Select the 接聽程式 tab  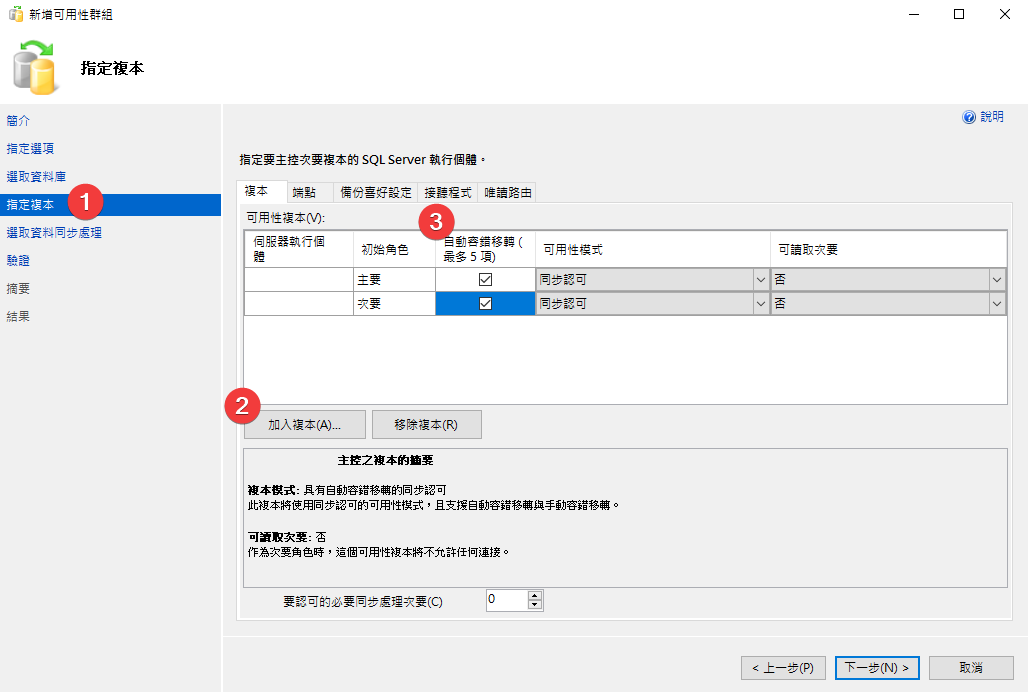click(447, 192)
